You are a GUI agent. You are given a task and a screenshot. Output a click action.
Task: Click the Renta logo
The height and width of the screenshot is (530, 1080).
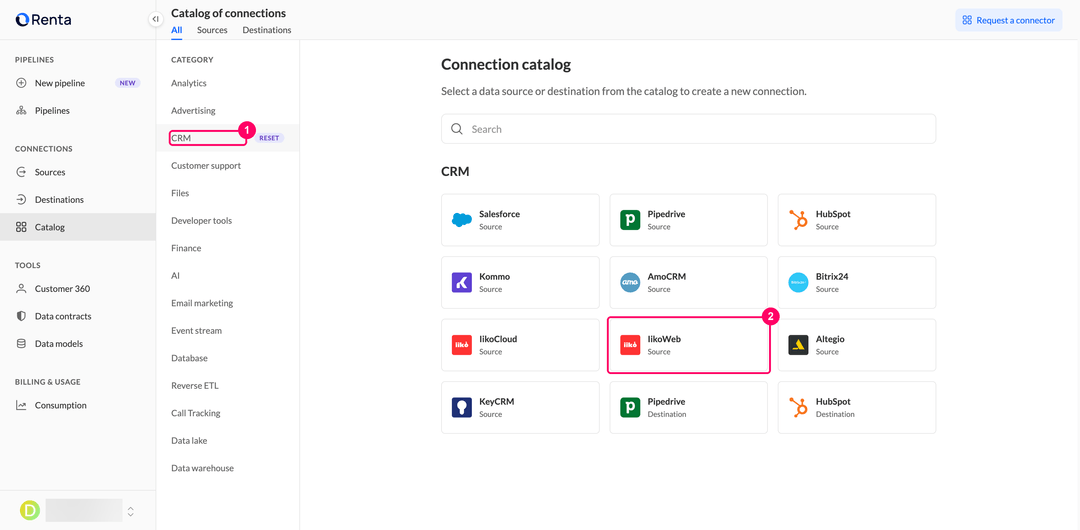[43, 20]
